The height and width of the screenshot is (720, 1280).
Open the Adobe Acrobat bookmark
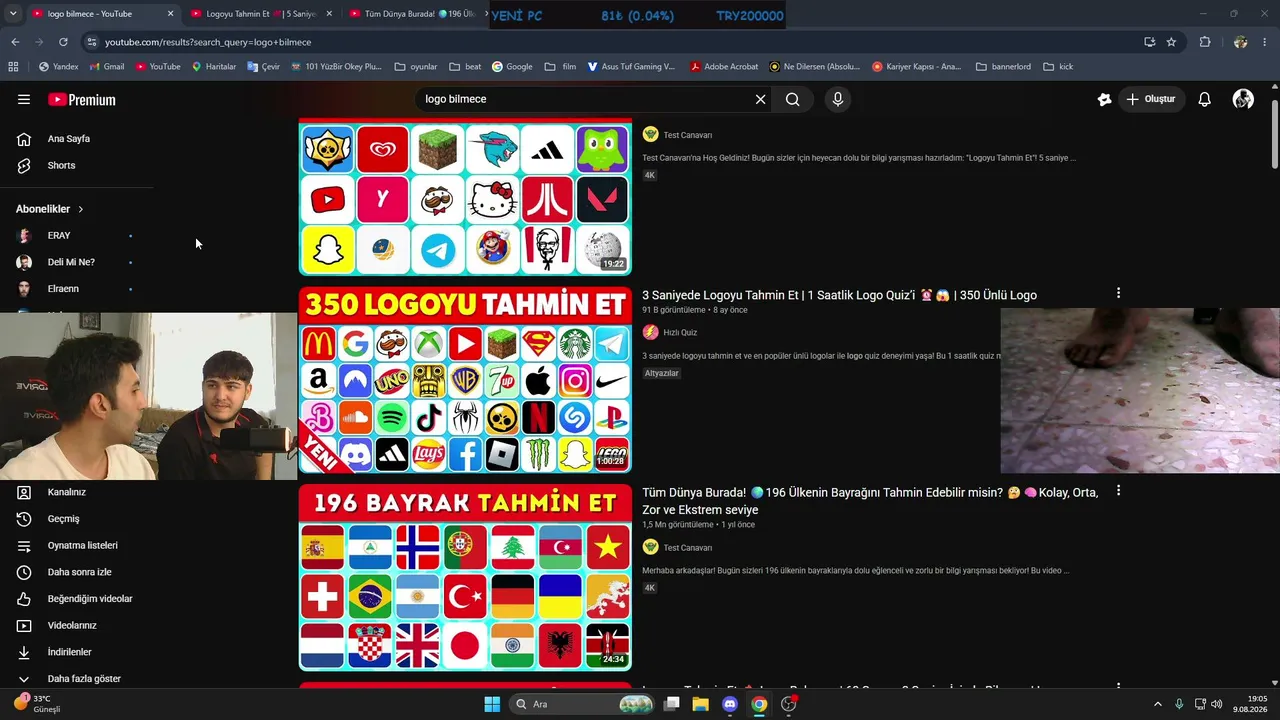724,67
